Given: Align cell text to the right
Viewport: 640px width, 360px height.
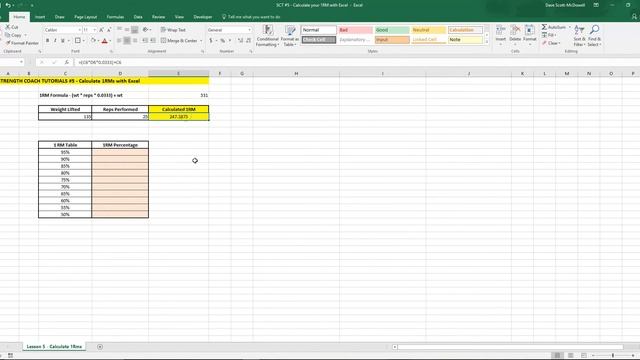Looking at the screenshot, I should click(x=135, y=41).
